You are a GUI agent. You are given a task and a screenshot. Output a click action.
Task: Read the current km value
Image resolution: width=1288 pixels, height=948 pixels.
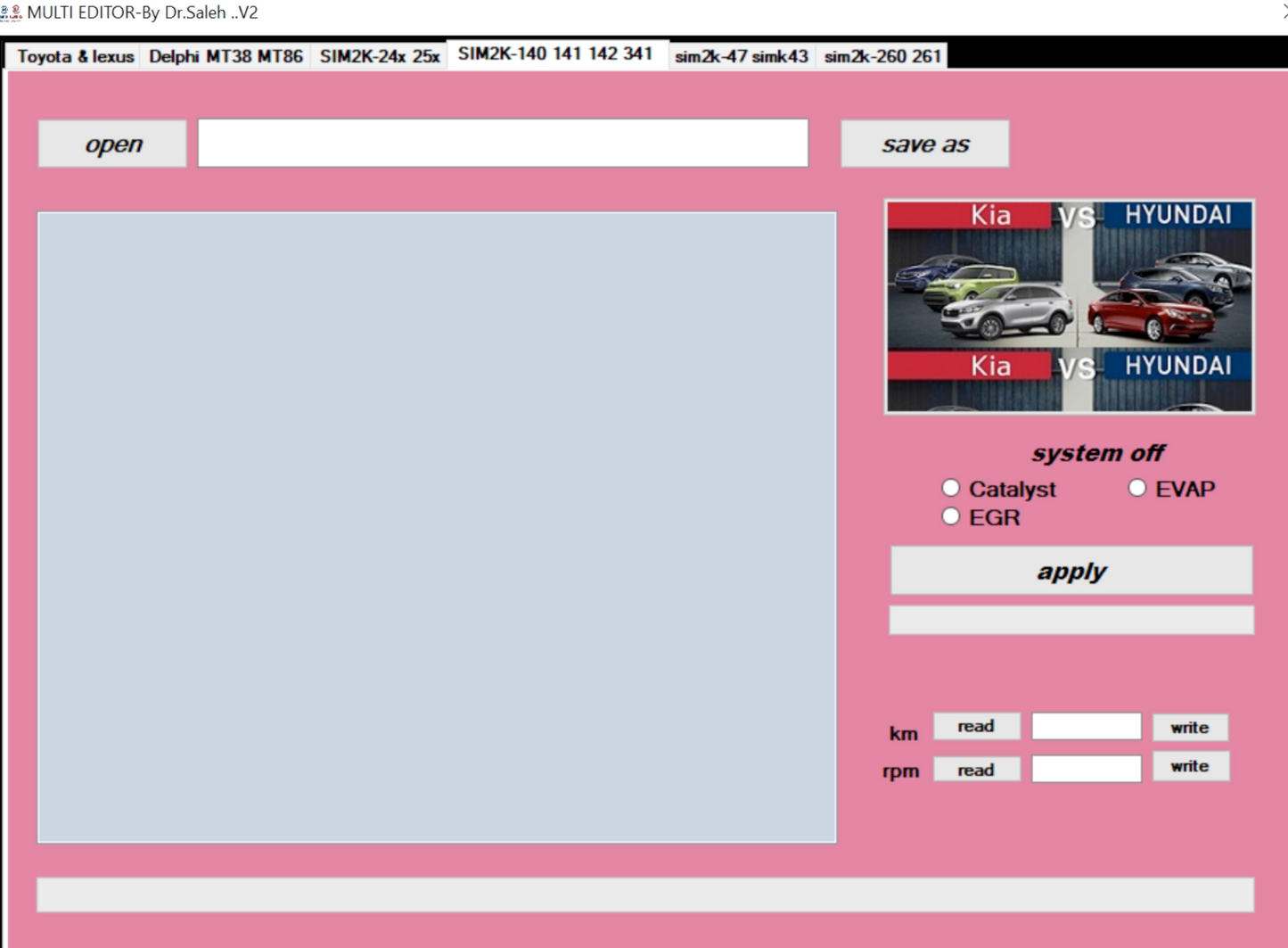tap(975, 726)
